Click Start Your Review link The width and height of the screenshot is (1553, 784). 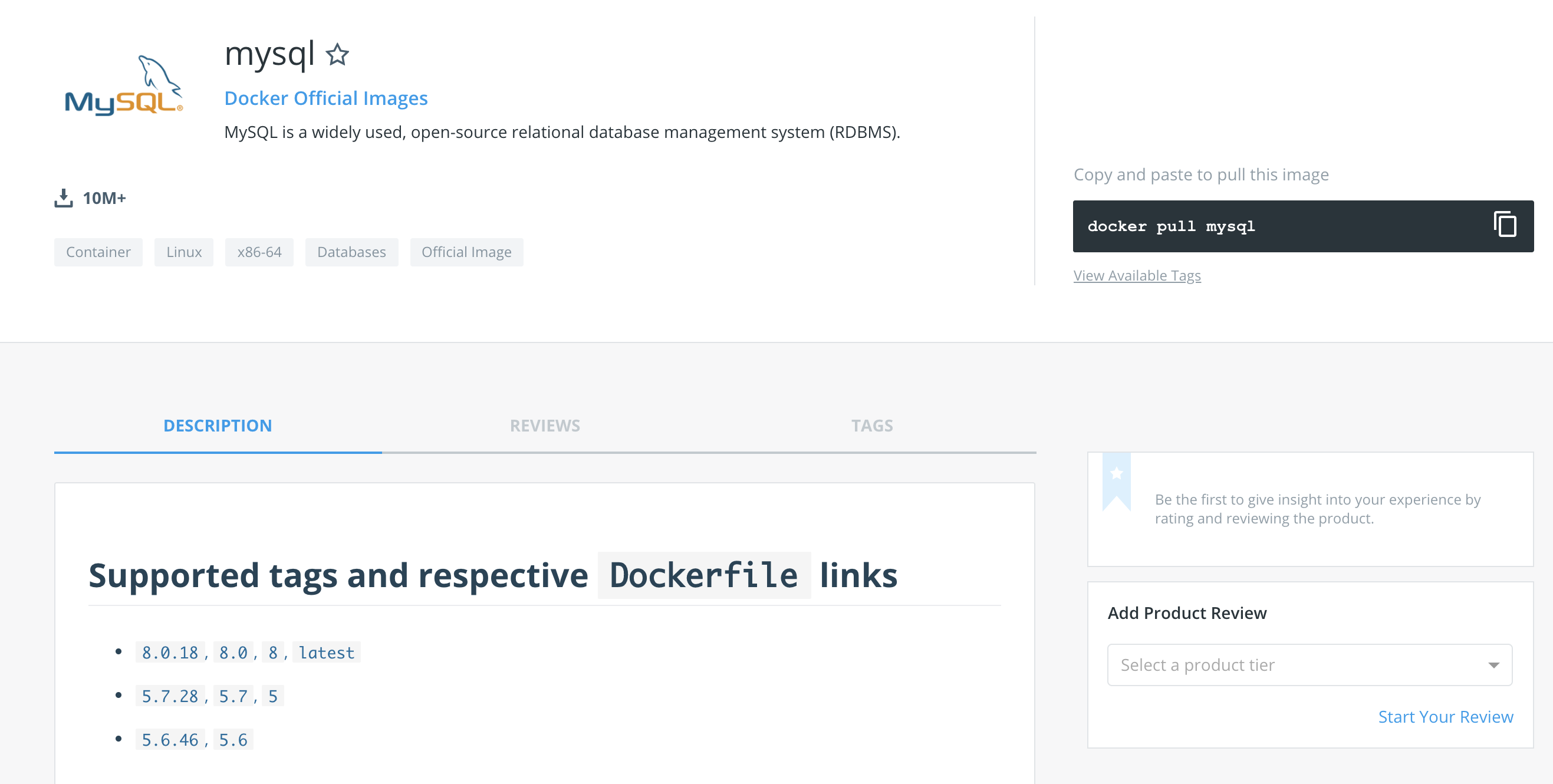point(1445,717)
